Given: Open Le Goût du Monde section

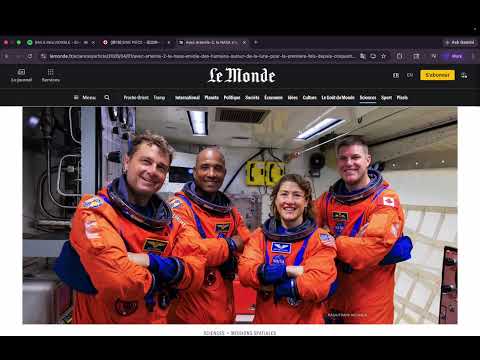Looking at the screenshot, I should (338, 98).
